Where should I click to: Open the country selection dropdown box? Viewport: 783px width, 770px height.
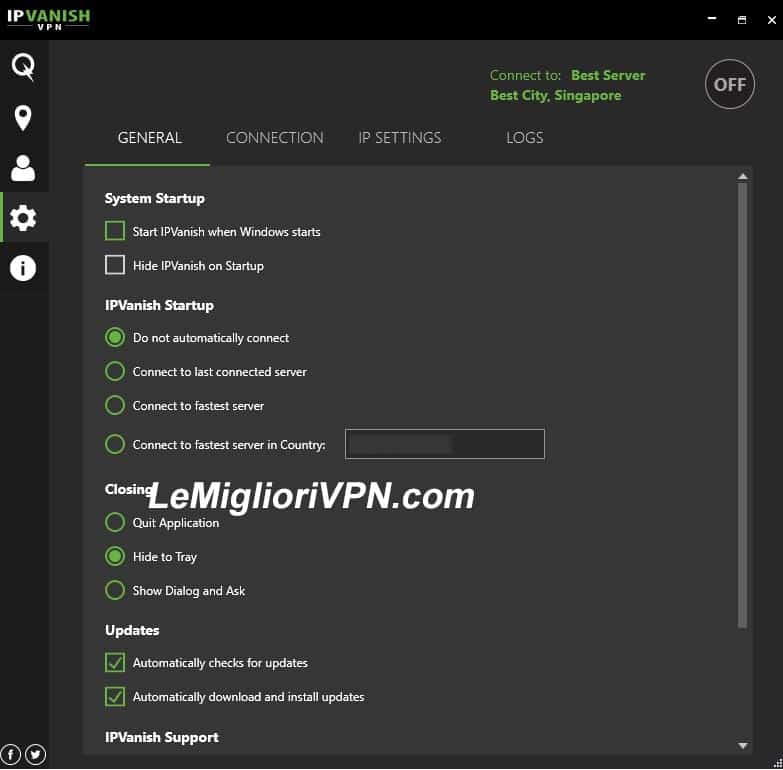(x=444, y=444)
